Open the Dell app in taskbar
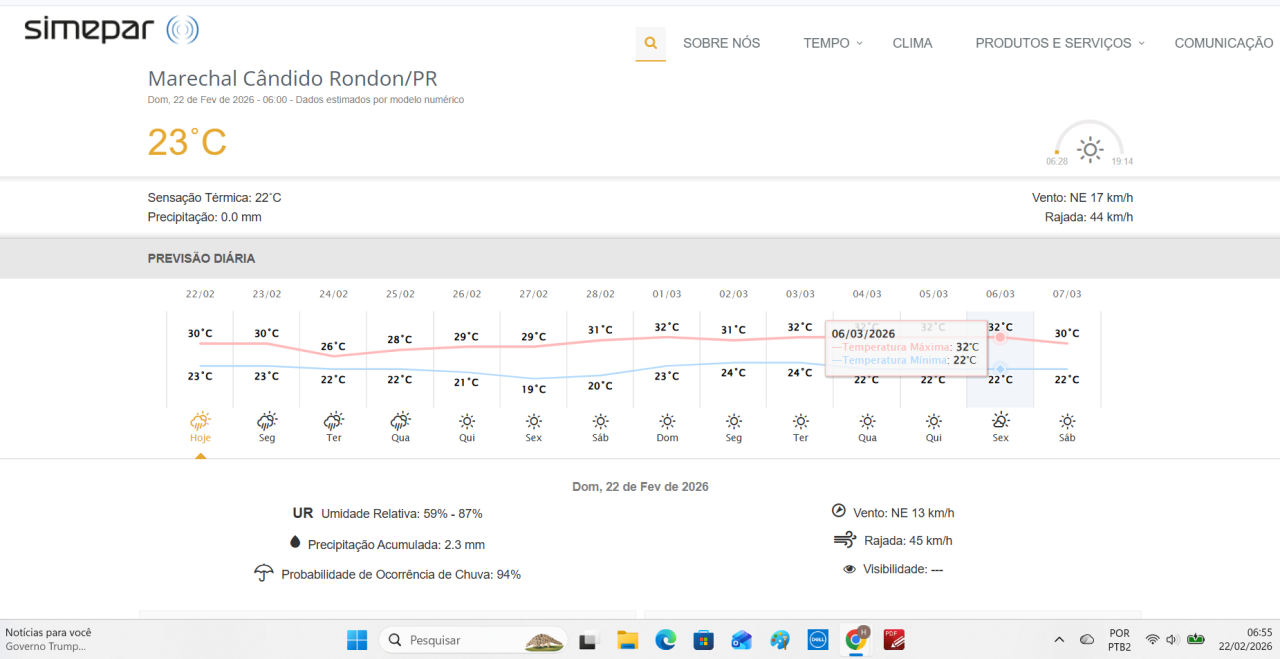Image resolution: width=1280 pixels, height=659 pixels. pos(817,640)
